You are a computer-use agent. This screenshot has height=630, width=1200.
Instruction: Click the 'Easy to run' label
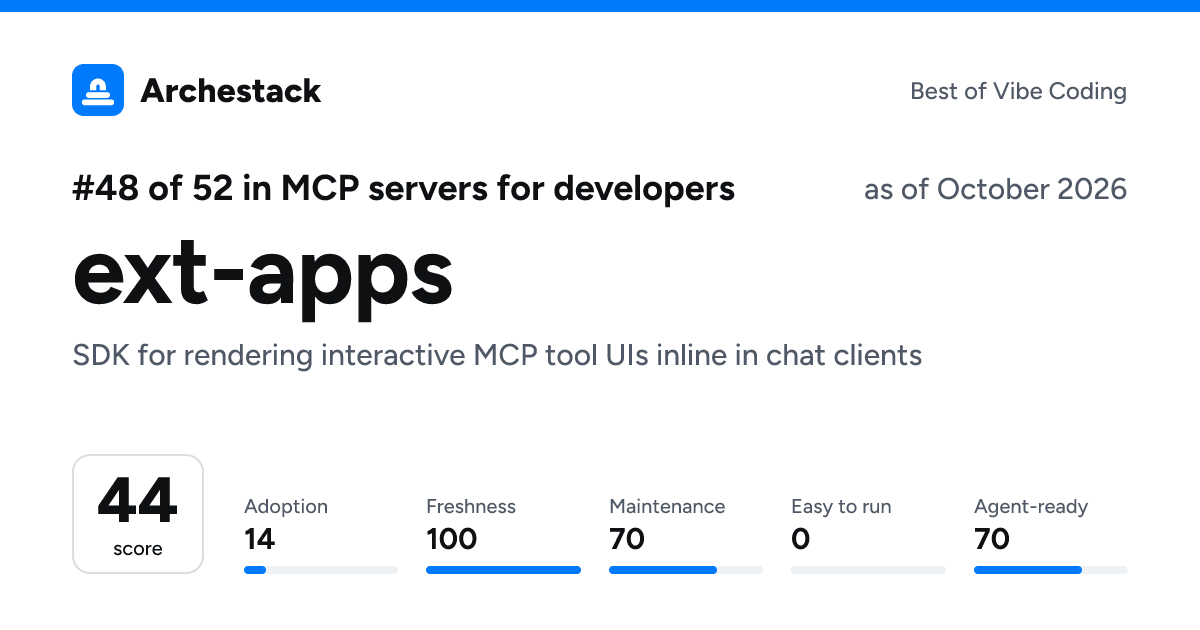click(x=841, y=507)
